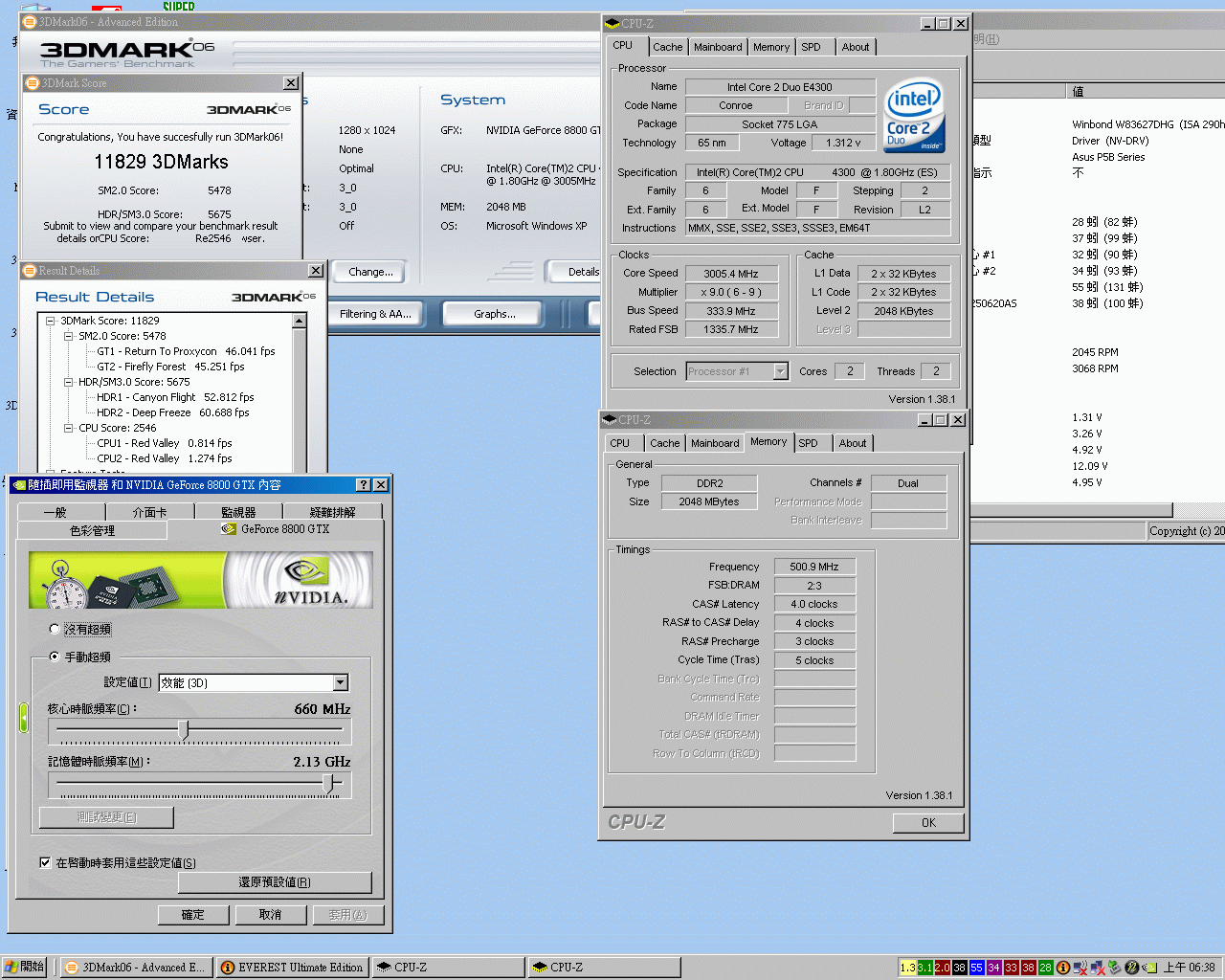Click Result Details scrollbar up arrow
Image resolution: width=1225 pixels, height=980 pixels.
(x=300, y=321)
